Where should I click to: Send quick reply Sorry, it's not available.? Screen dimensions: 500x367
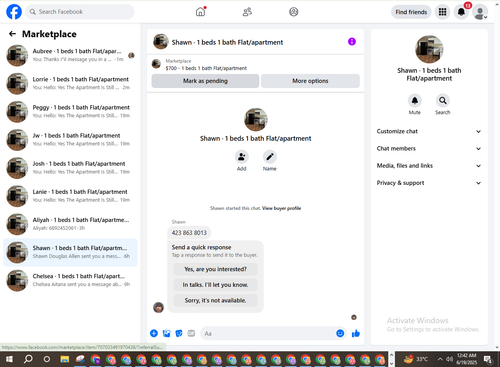215,300
